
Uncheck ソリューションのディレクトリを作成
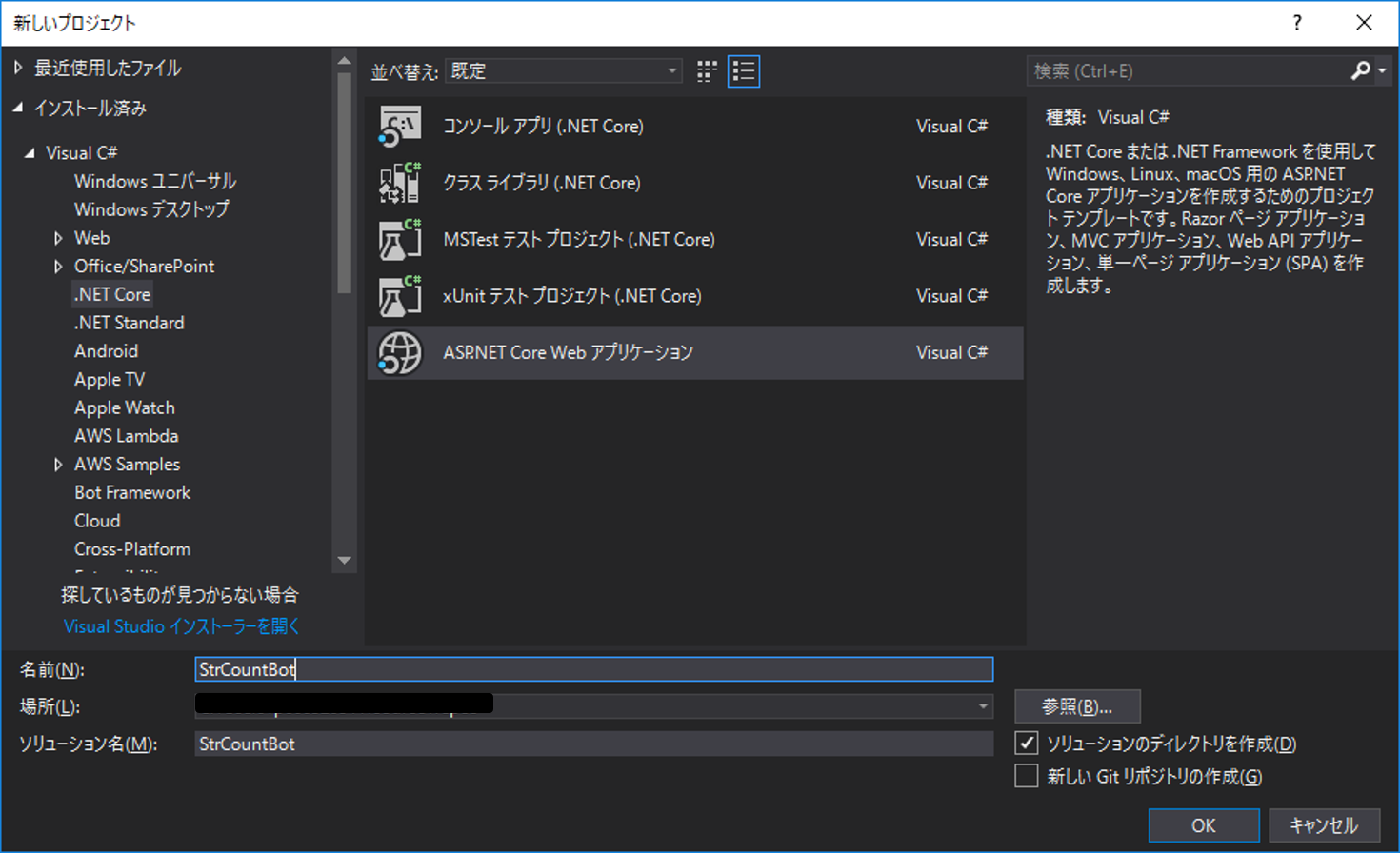[x=1026, y=744]
